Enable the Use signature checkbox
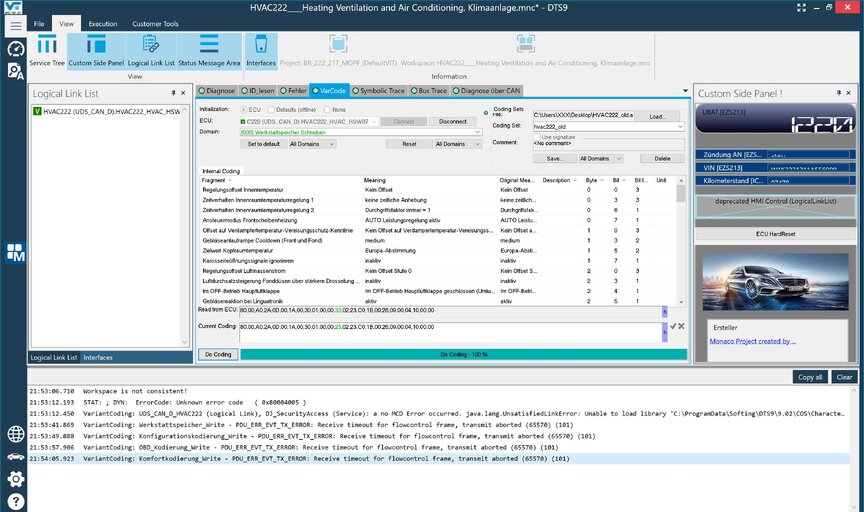This screenshot has height=512, width=864. click(x=536, y=137)
